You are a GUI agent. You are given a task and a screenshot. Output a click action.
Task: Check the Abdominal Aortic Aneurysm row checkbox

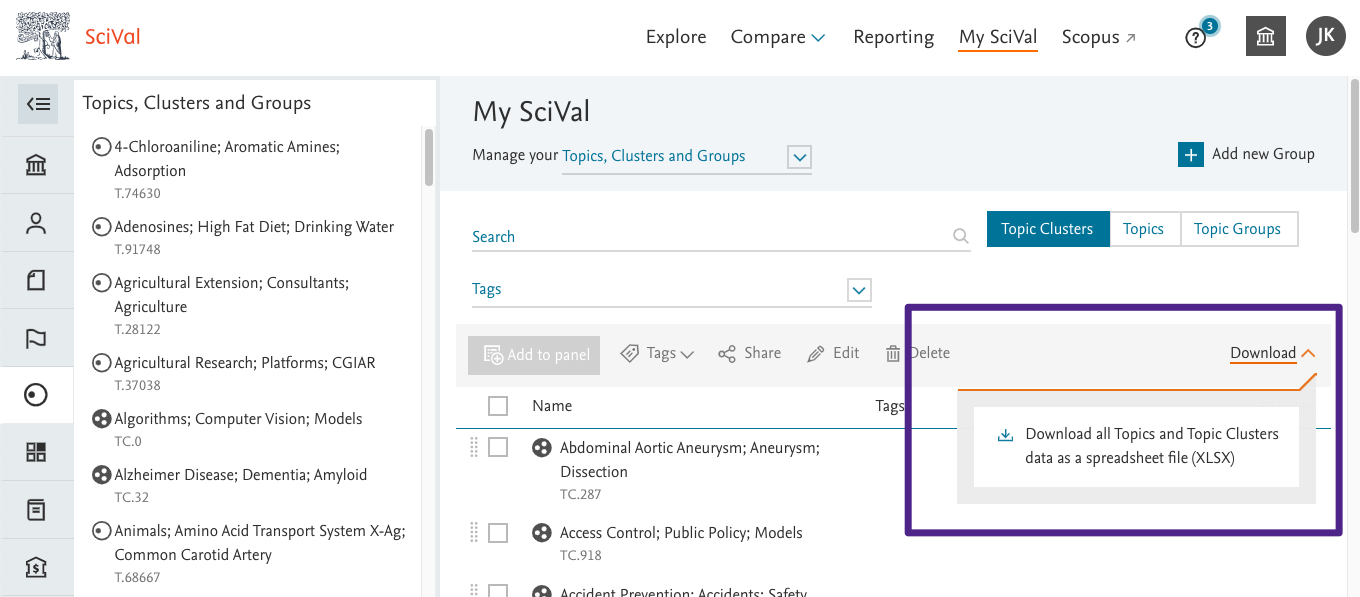pos(498,448)
